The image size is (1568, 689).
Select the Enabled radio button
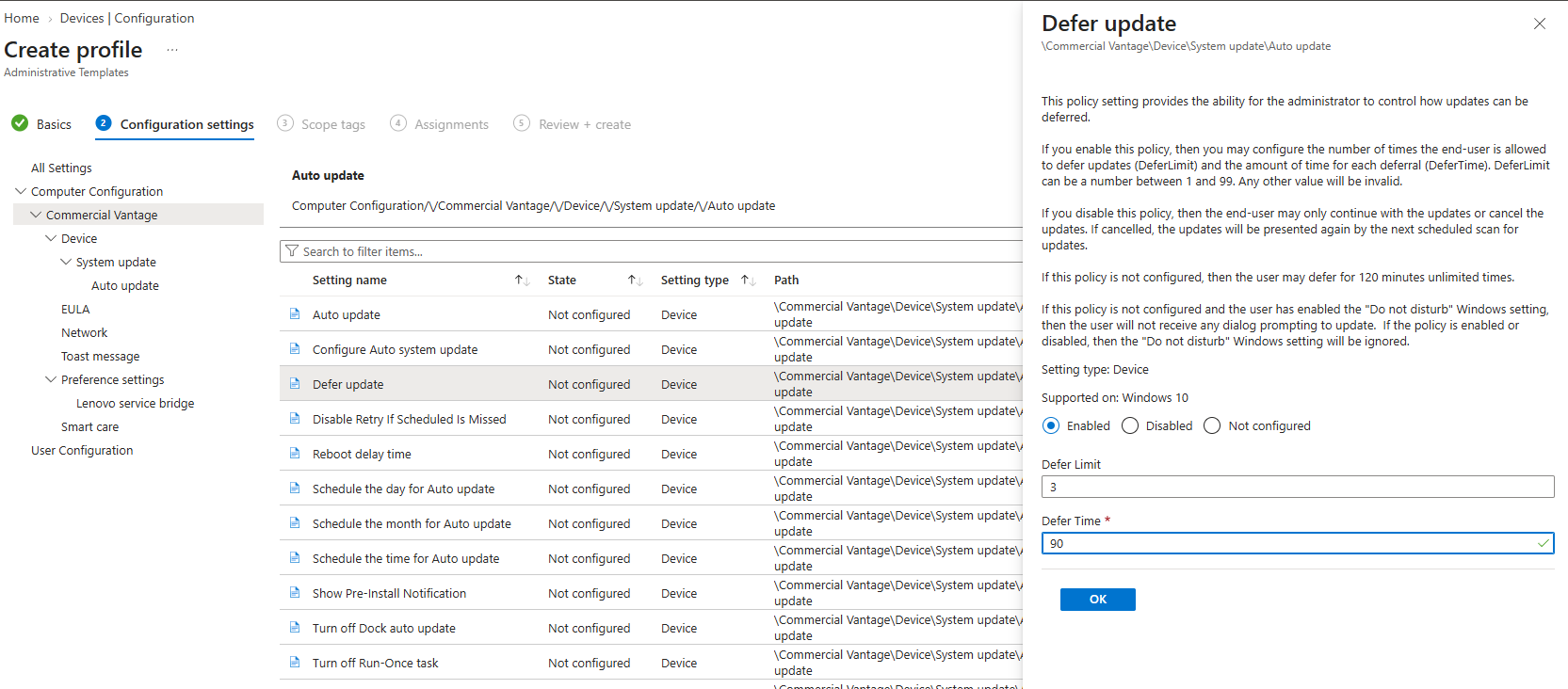(x=1051, y=425)
